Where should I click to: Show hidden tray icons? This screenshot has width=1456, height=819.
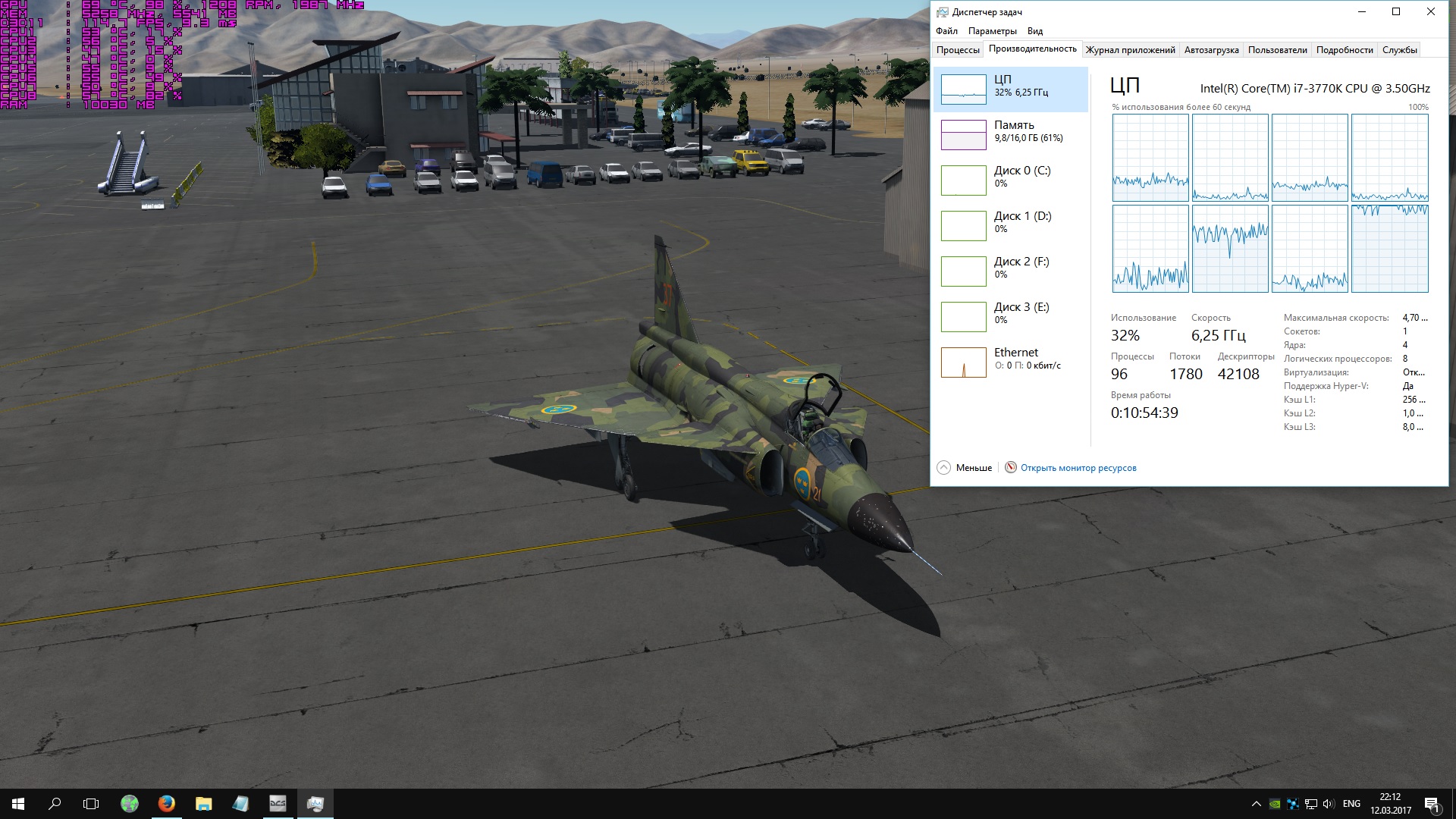tap(1256, 804)
